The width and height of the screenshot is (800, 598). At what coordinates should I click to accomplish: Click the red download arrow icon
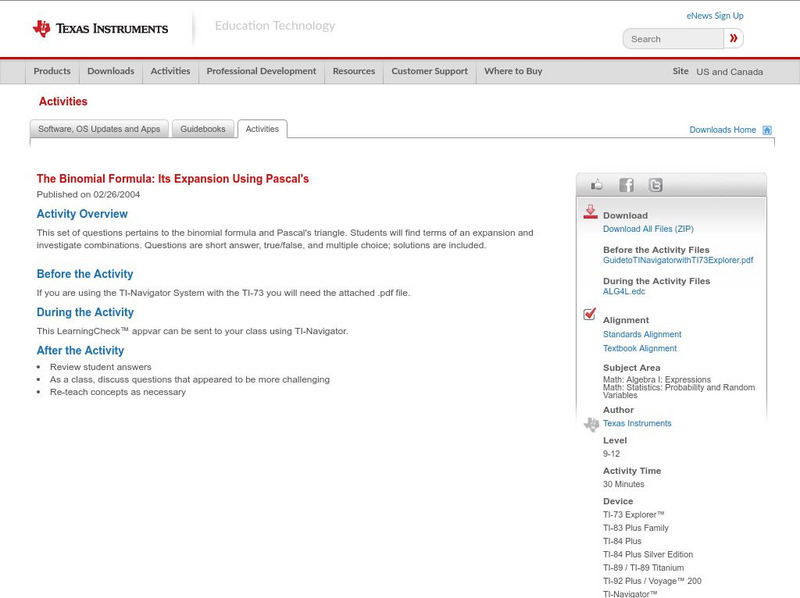click(x=590, y=212)
